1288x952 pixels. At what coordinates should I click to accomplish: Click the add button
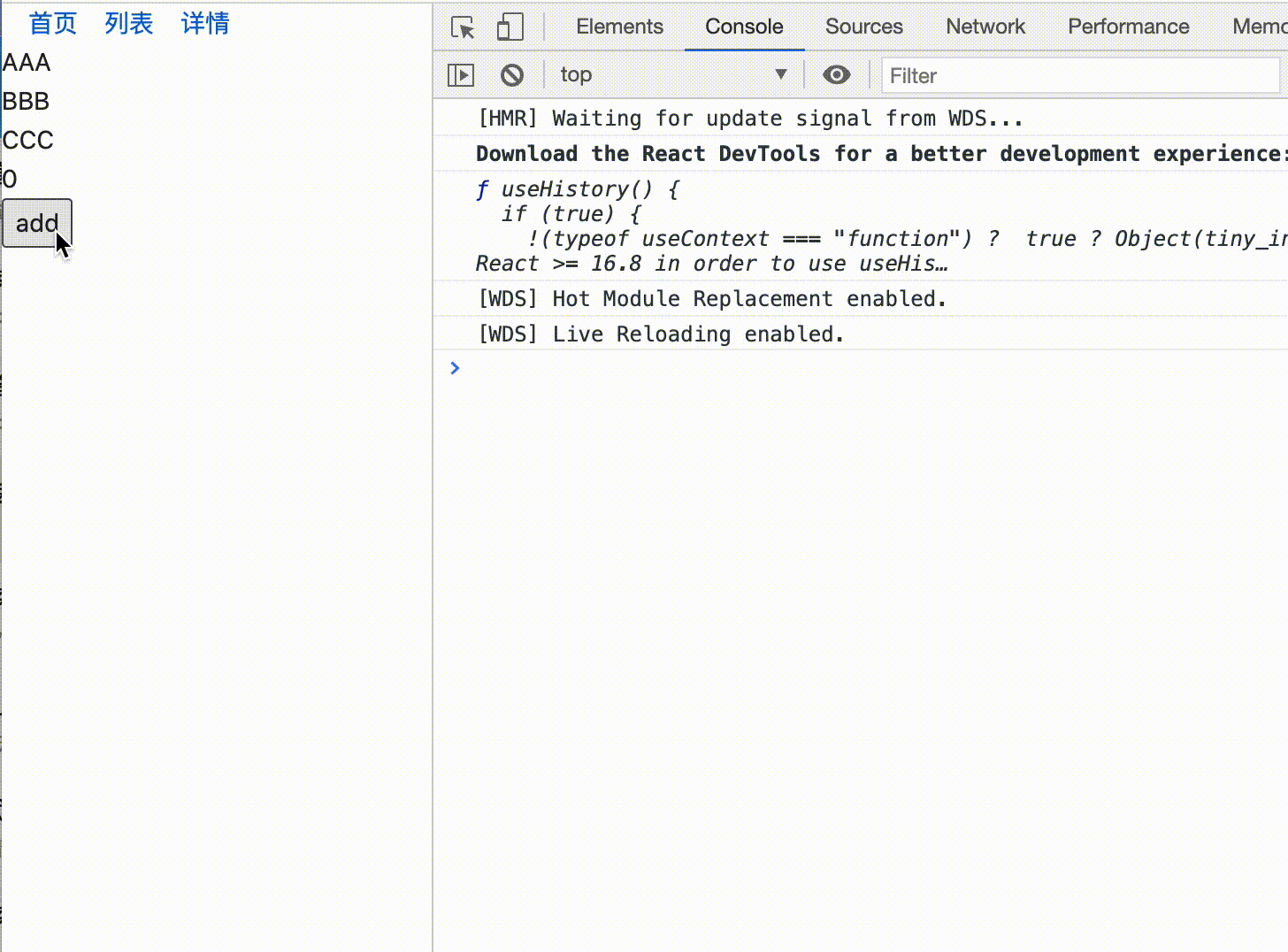click(x=37, y=223)
